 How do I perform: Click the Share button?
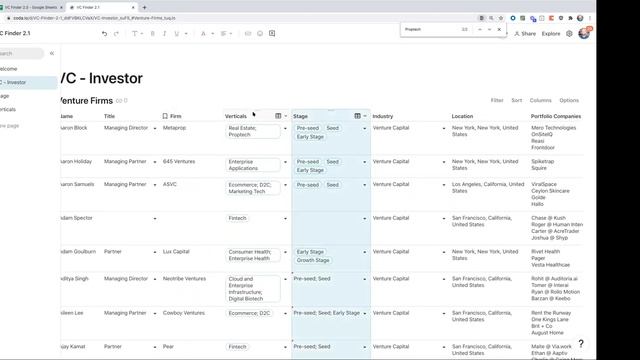(525, 34)
